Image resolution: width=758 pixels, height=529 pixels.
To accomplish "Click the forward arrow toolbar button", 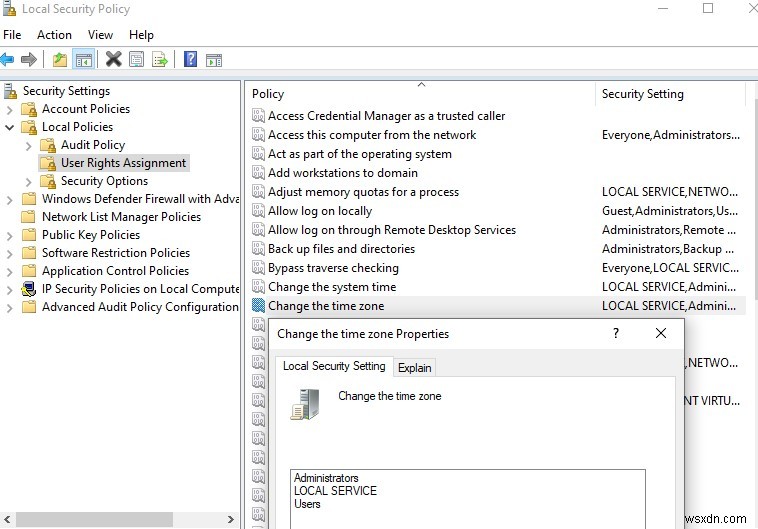I will point(29,60).
